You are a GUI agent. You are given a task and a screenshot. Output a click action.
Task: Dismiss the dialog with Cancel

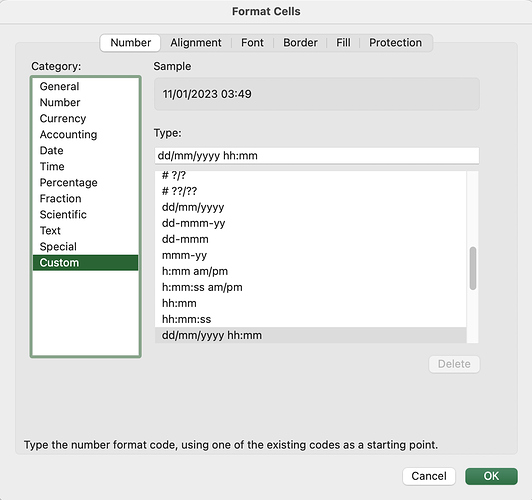pos(429,476)
